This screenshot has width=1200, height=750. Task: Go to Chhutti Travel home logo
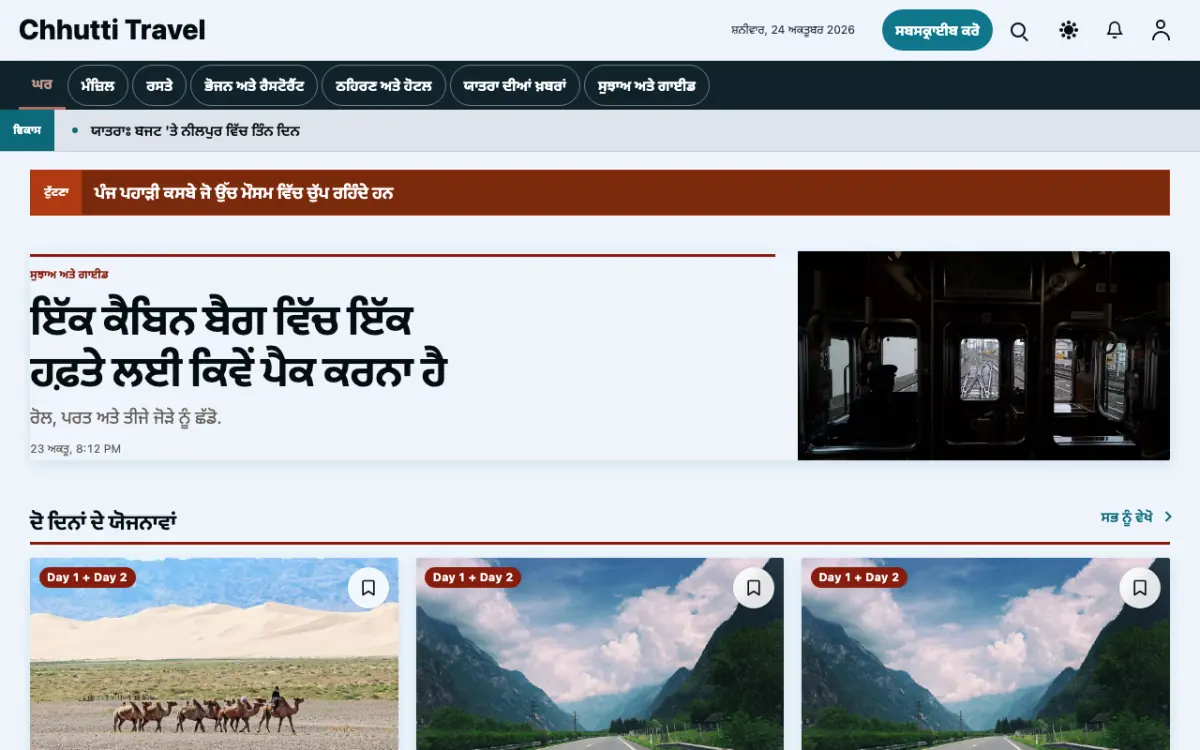(112, 30)
